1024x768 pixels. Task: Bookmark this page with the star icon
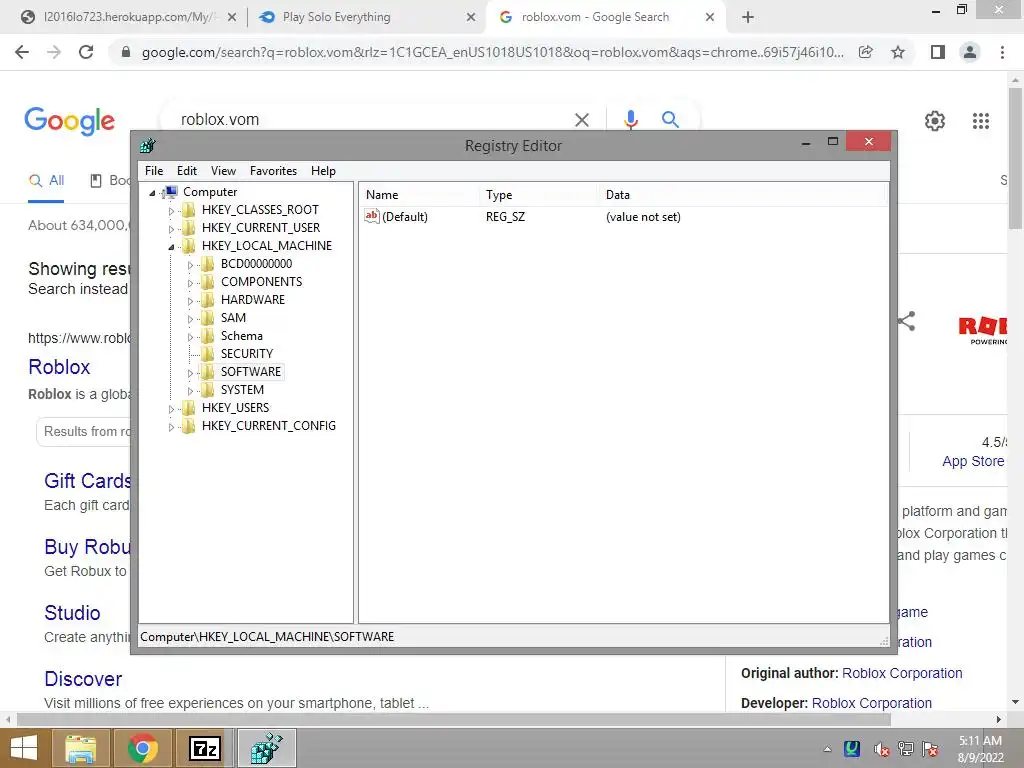point(898,52)
